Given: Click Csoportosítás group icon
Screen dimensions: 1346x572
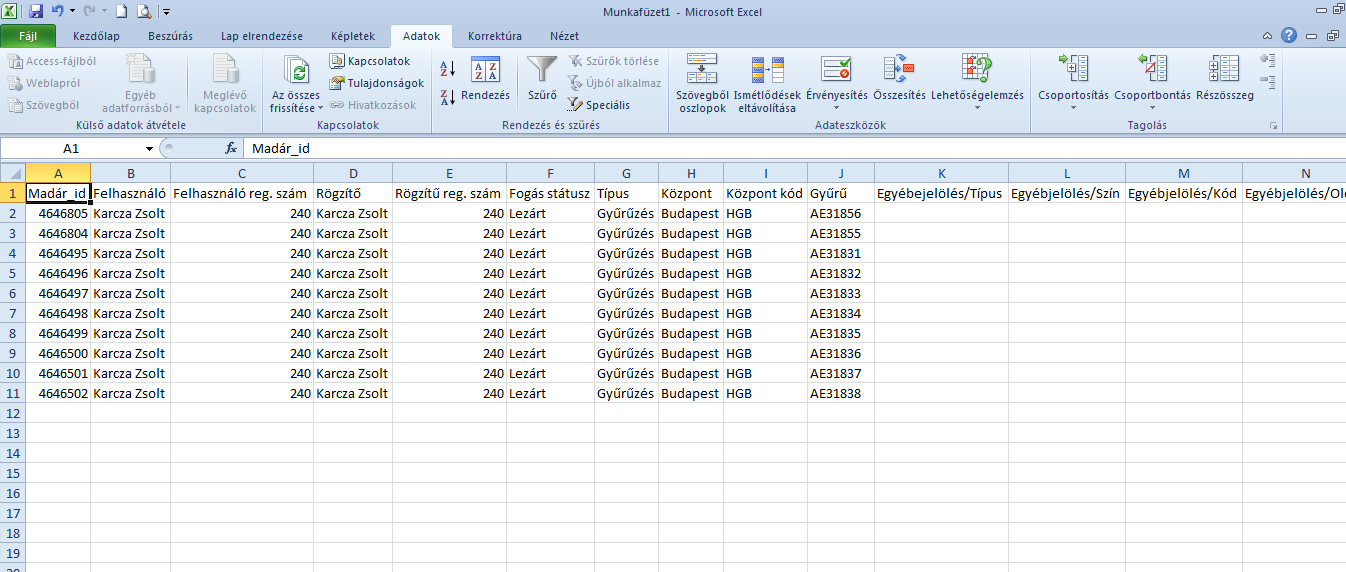Looking at the screenshot, I should pos(1073,70).
